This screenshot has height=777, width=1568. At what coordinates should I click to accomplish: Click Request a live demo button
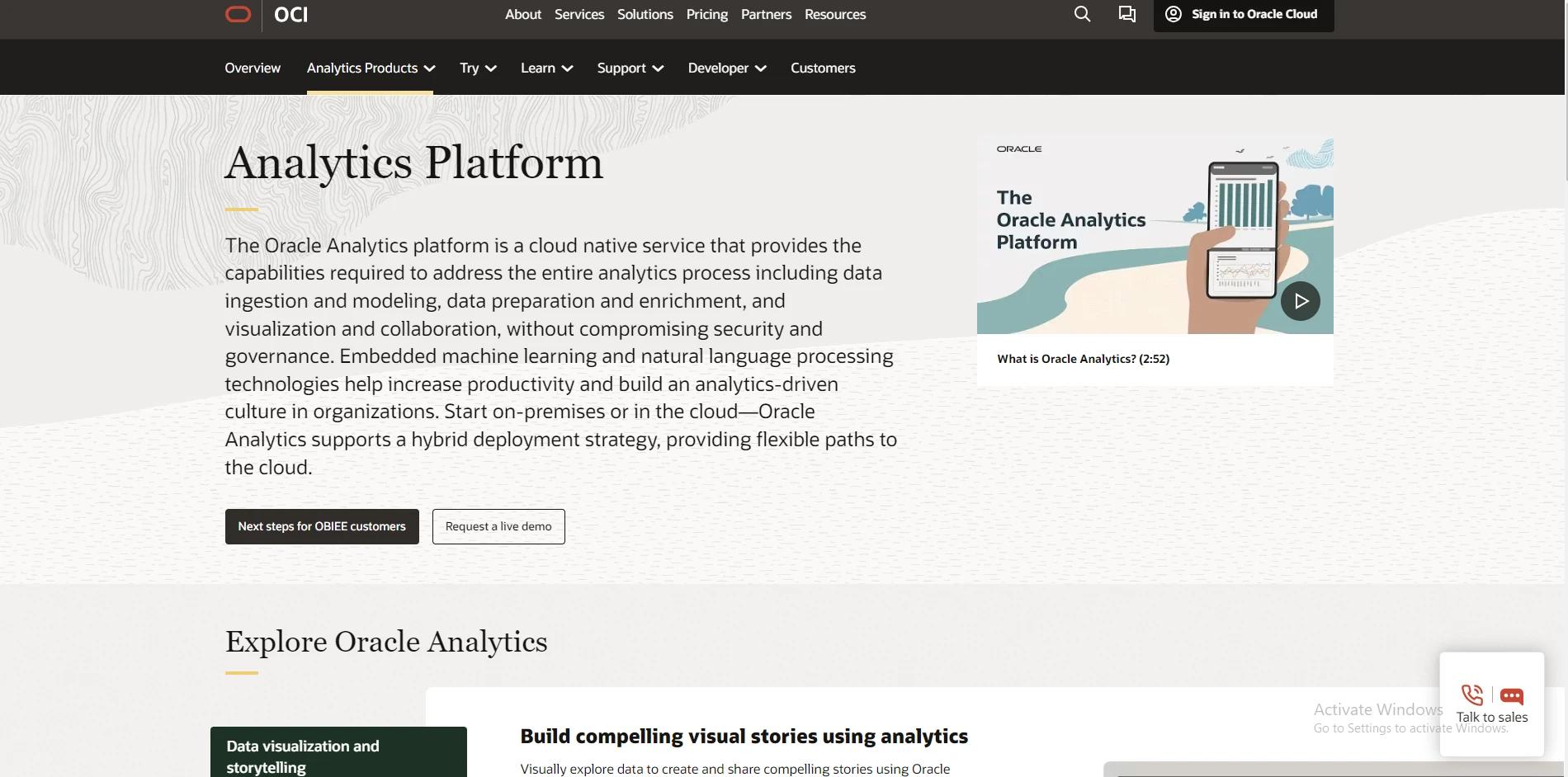(498, 526)
